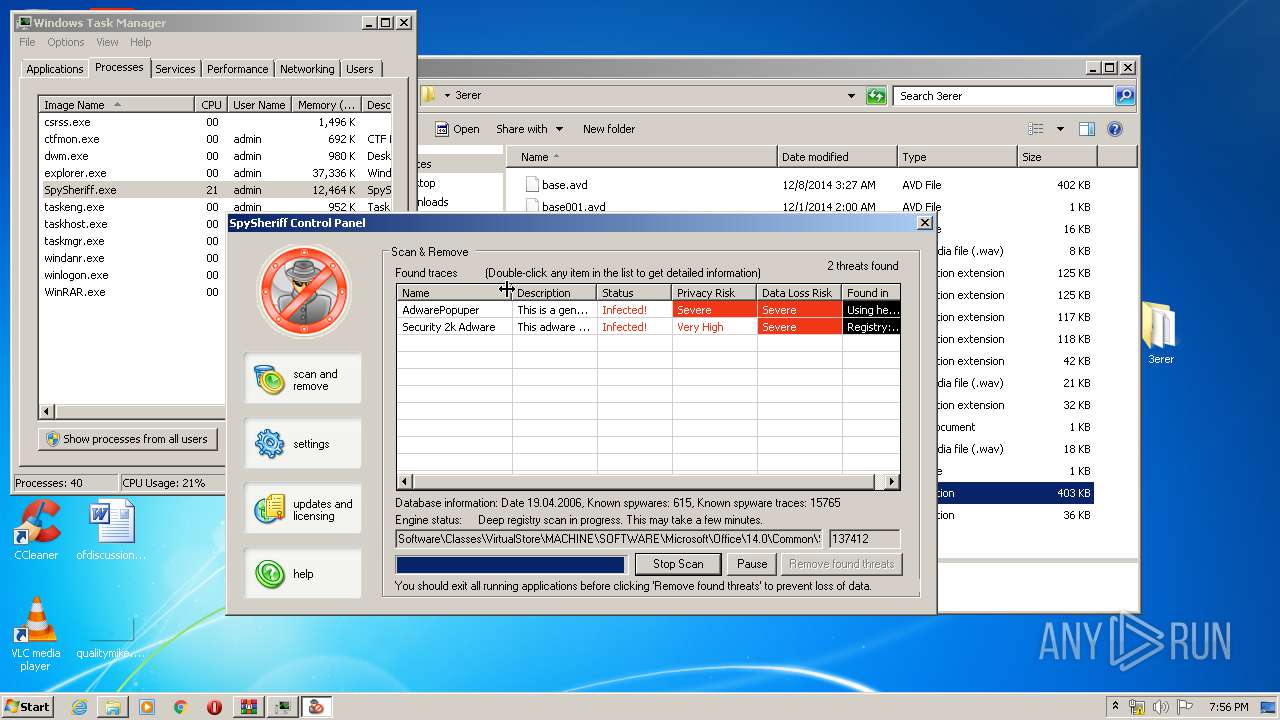Screen dimensions: 1280x720
Task: Click the Search 3erer input field
Action: (1003, 96)
